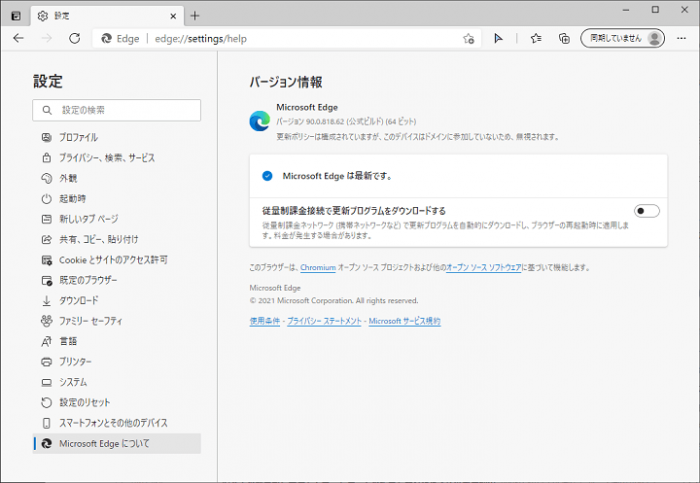Image resolution: width=700 pixels, height=483 pixels.
Task: Click the add to favorites star icon
Action: click(x=468, y=39)
